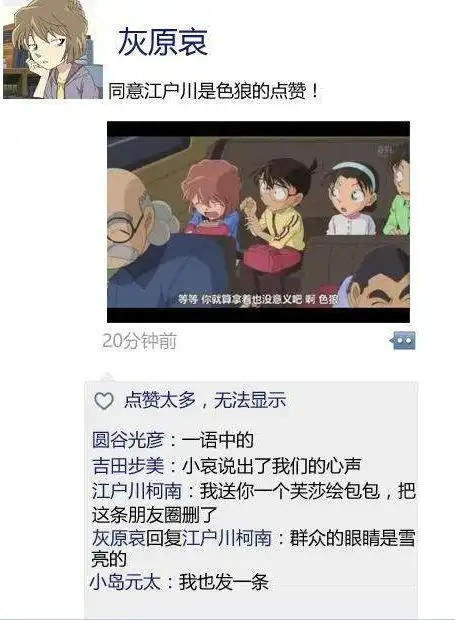Open 灰原哀's profile avatar
Screen dimensions: 455x620
click(x=52, y=49)
